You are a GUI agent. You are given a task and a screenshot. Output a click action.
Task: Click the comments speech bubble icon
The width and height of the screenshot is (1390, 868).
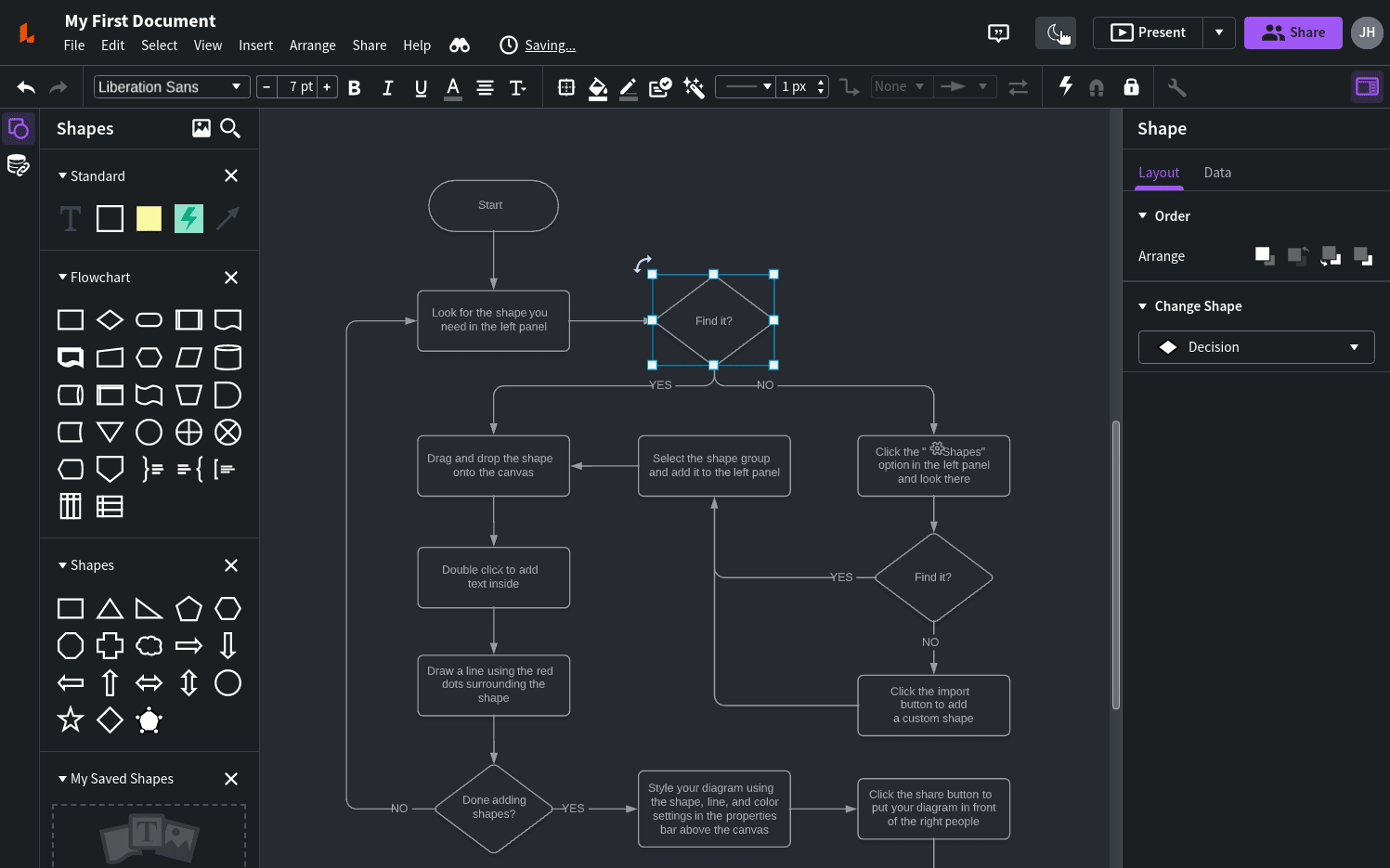(x=998, y=33)
